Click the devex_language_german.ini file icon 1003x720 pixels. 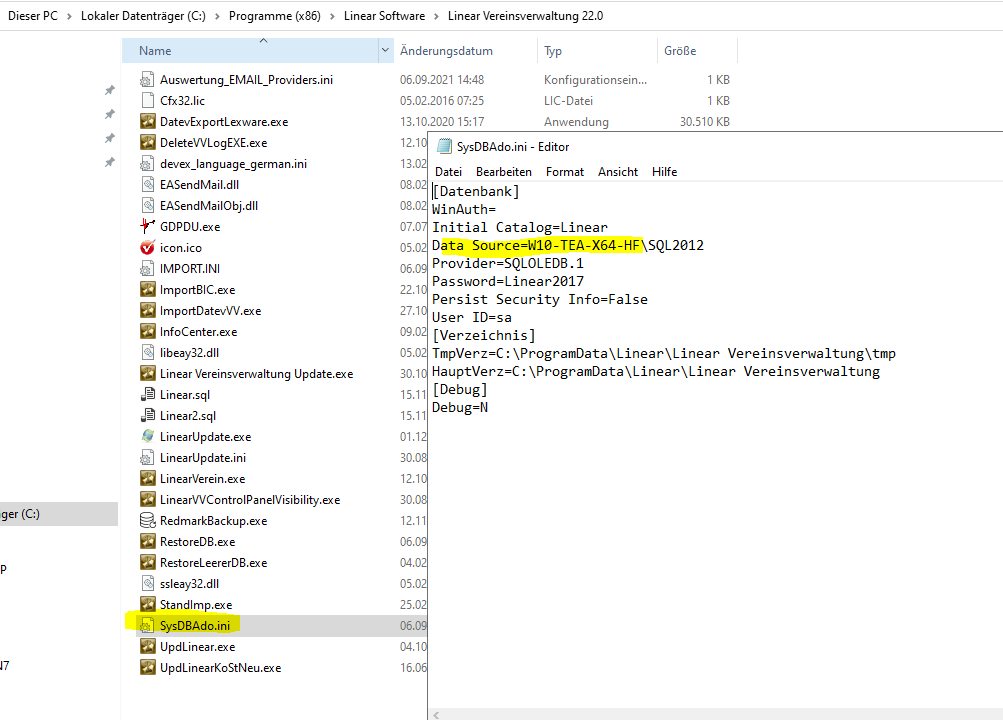tap(148, 164)
